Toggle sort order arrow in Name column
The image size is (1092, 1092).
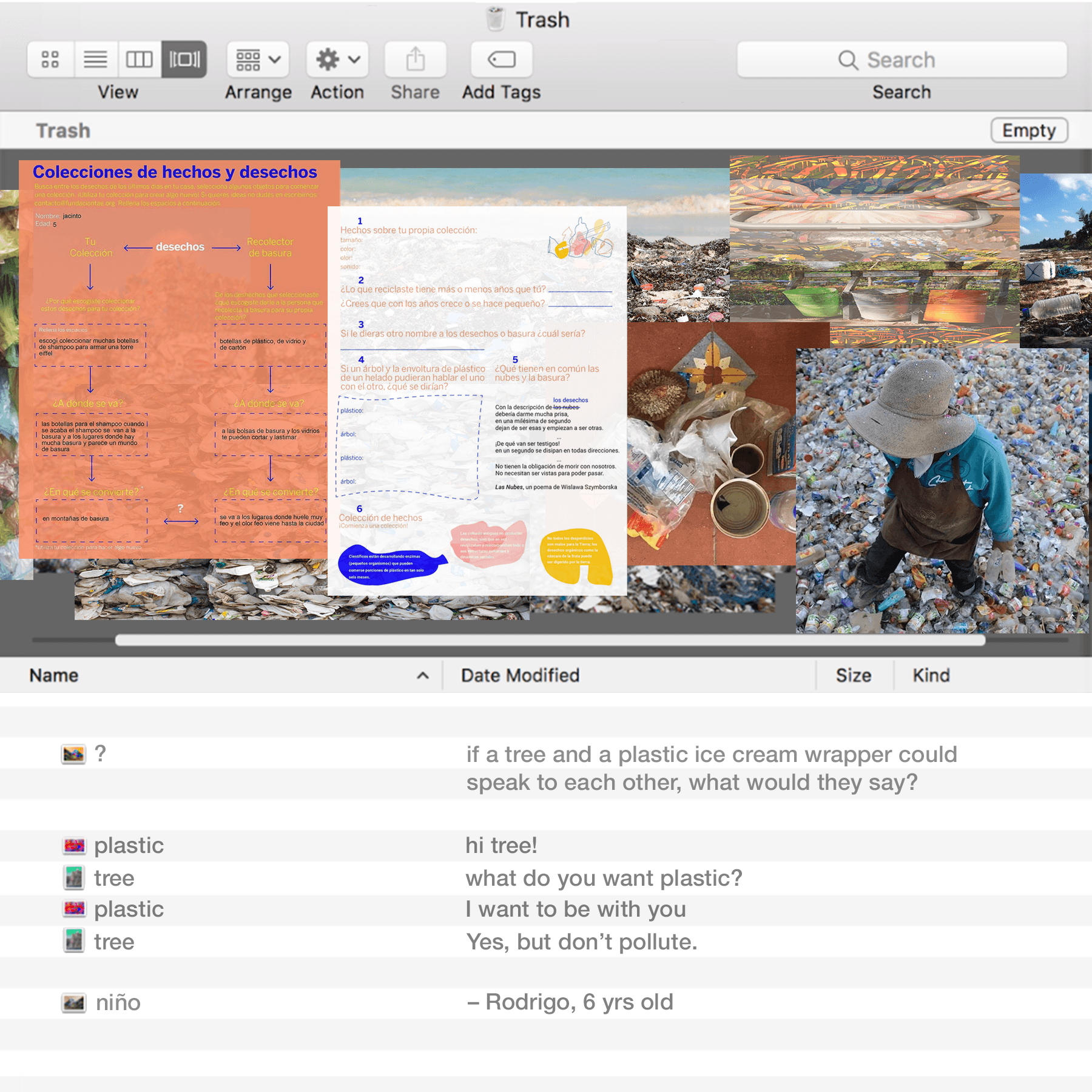click(423, 675)
